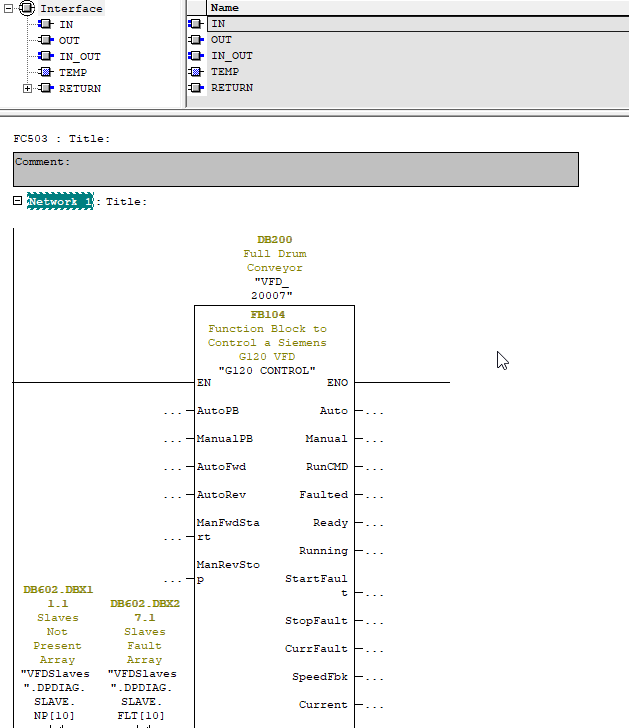Click the AutoPB input placeholder
The width and height of the screenshot is (629, 728).
pyautogui.click(x=172, y=411)
